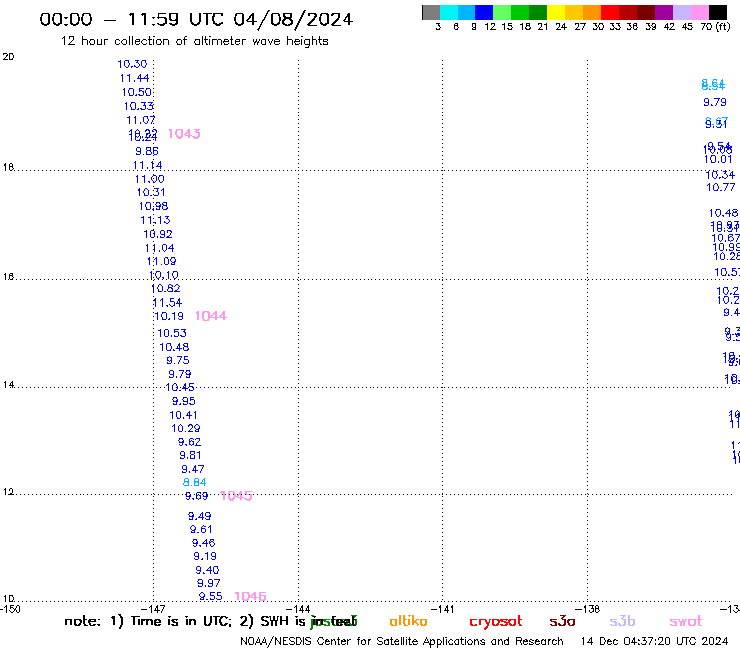The width and height of the screenshot is (740, 650).
Task: Click the right-track value 10.77
Action: tap(721, 187)
